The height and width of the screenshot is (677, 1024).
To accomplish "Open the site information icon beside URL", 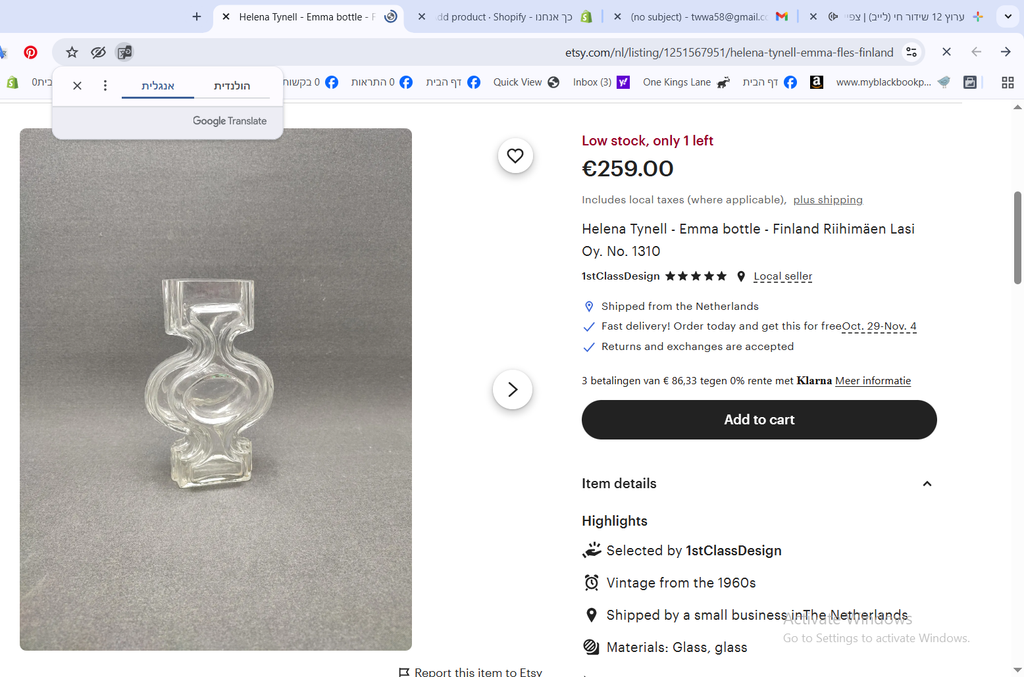I will coord(911,52).
